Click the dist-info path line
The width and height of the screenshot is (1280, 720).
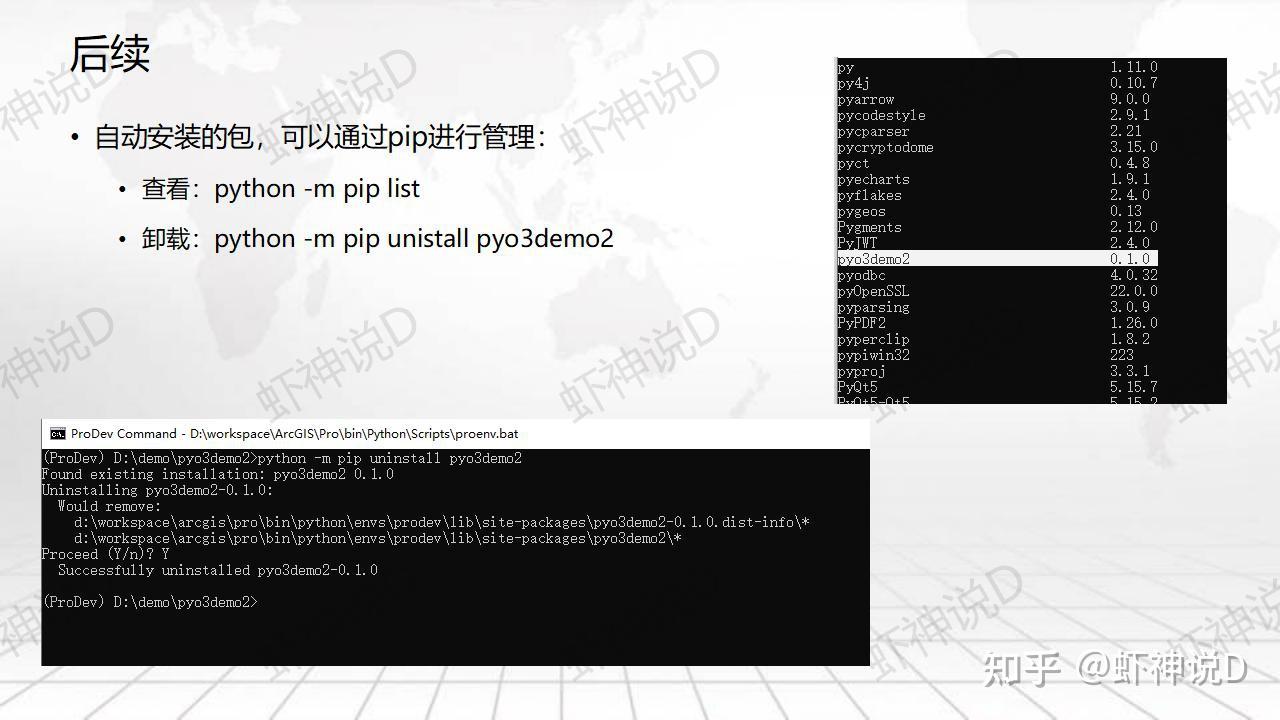442,522
